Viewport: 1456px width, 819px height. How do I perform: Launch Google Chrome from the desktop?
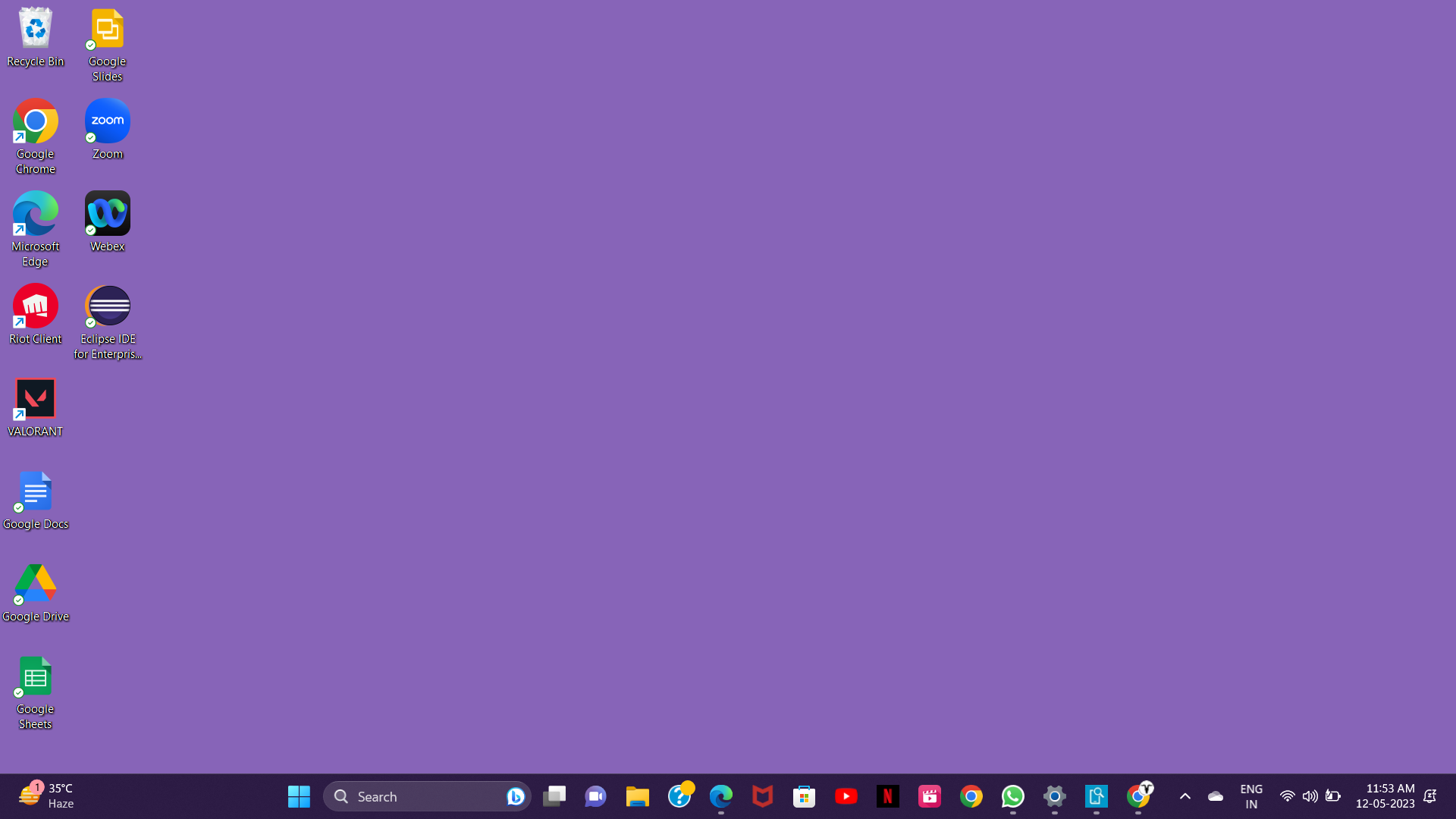tap(35, 121)
